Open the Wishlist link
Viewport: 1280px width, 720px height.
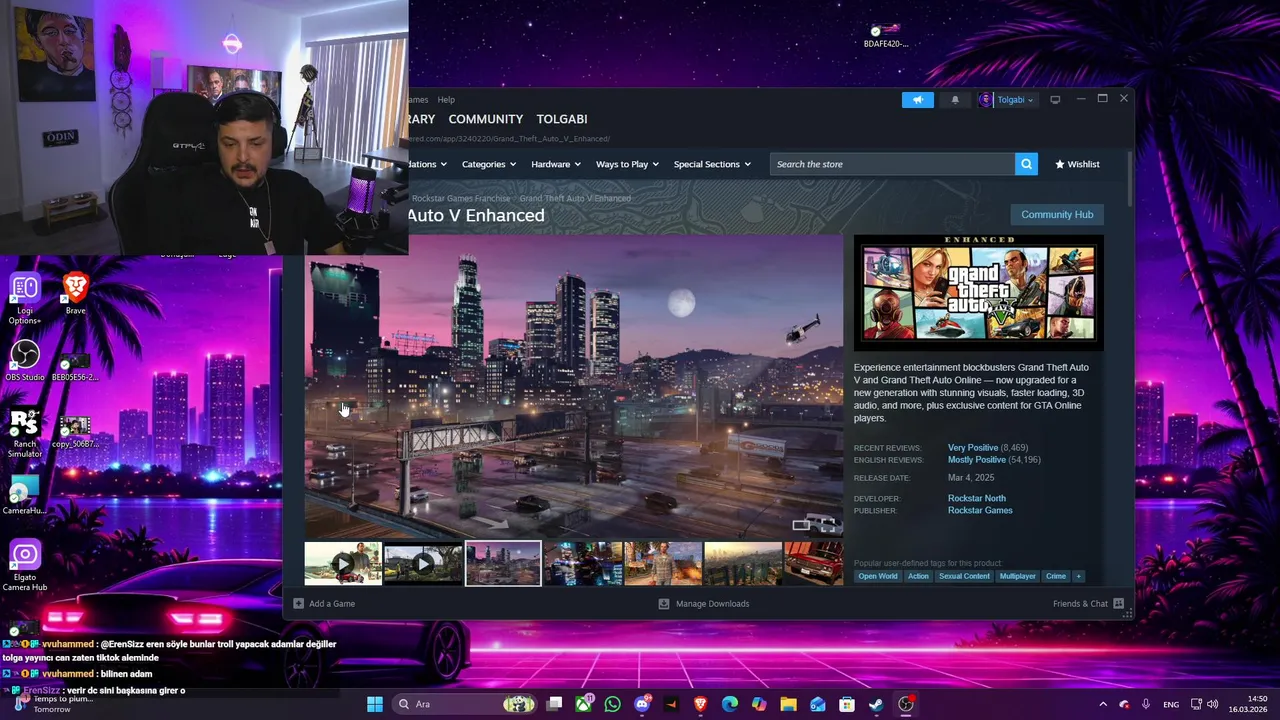1077,164
